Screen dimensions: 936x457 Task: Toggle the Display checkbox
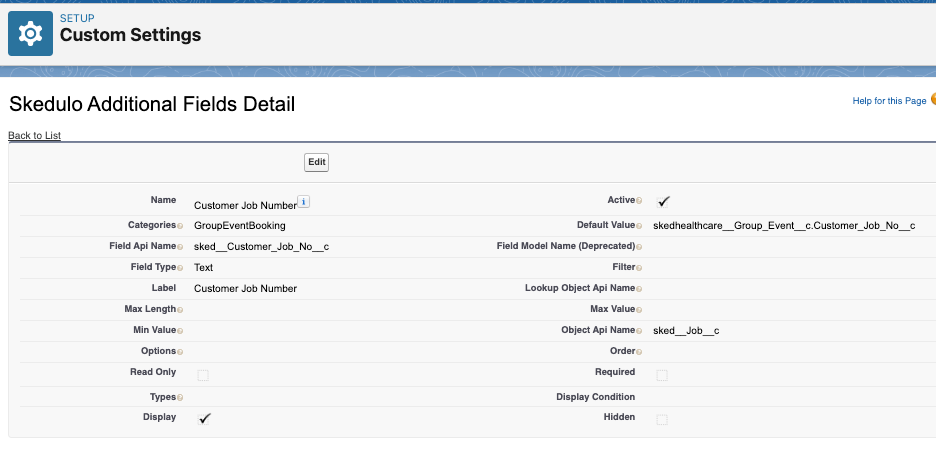204,419
